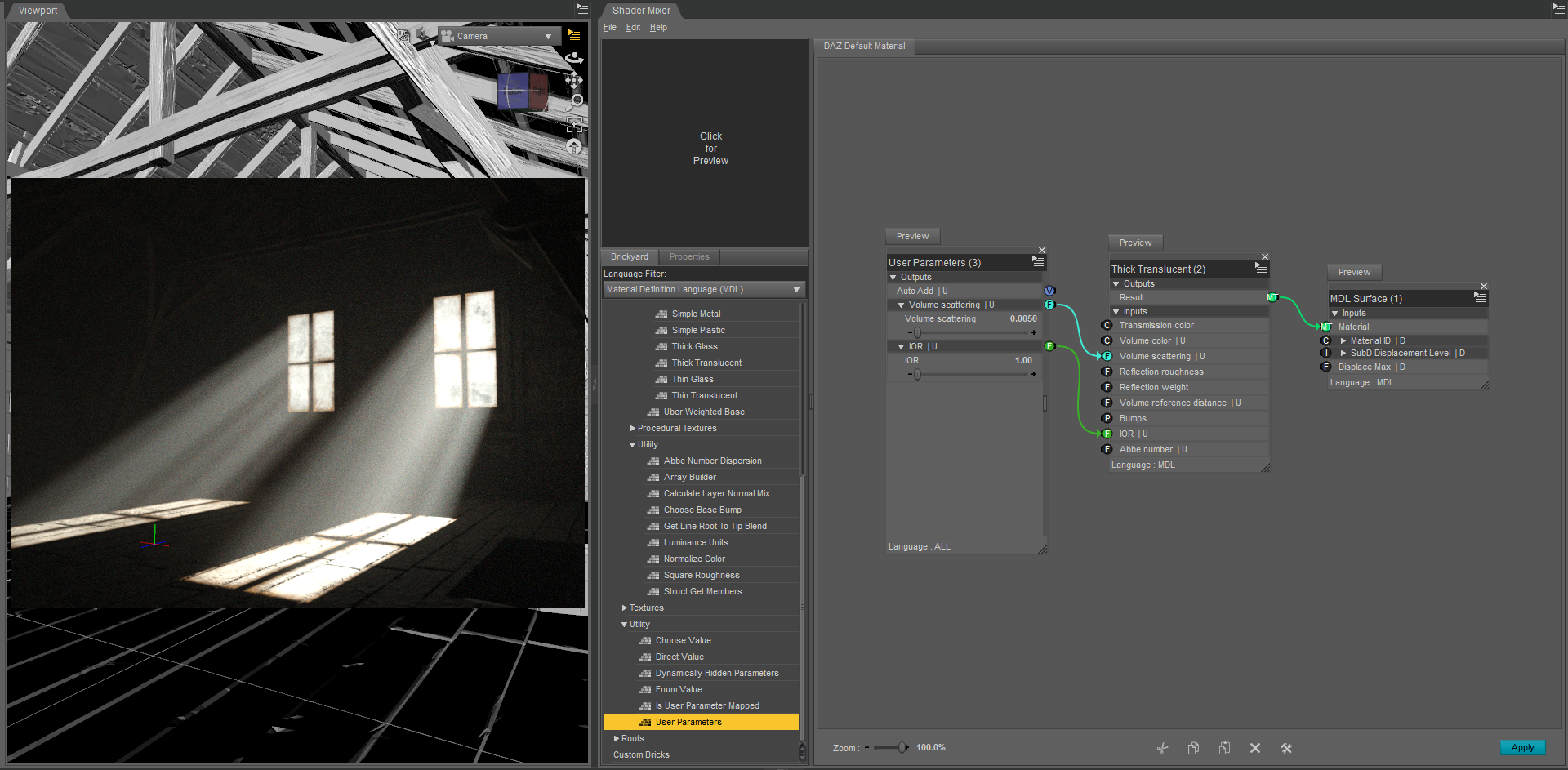Collapse Inputs section of Thick Translucent brick
Viewport: 1568px width, 770px height.
tap(1116, 312)
